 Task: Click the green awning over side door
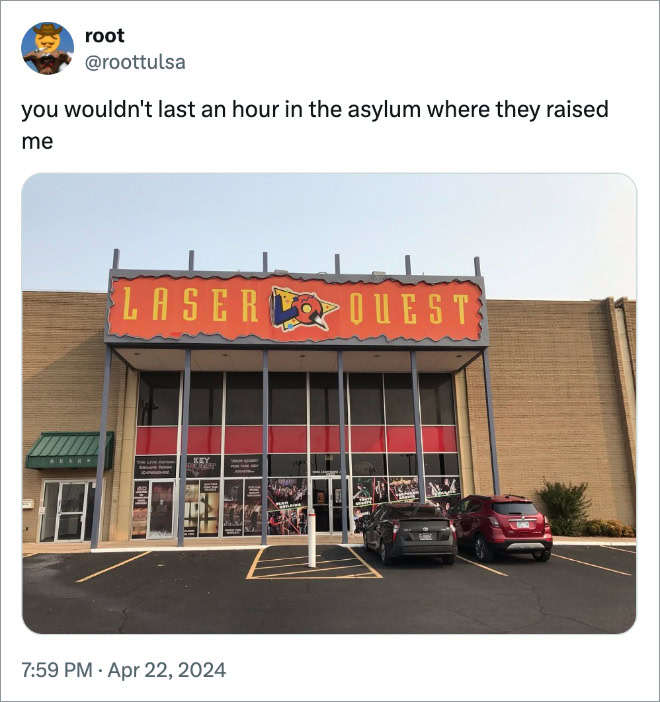point(69,450)
